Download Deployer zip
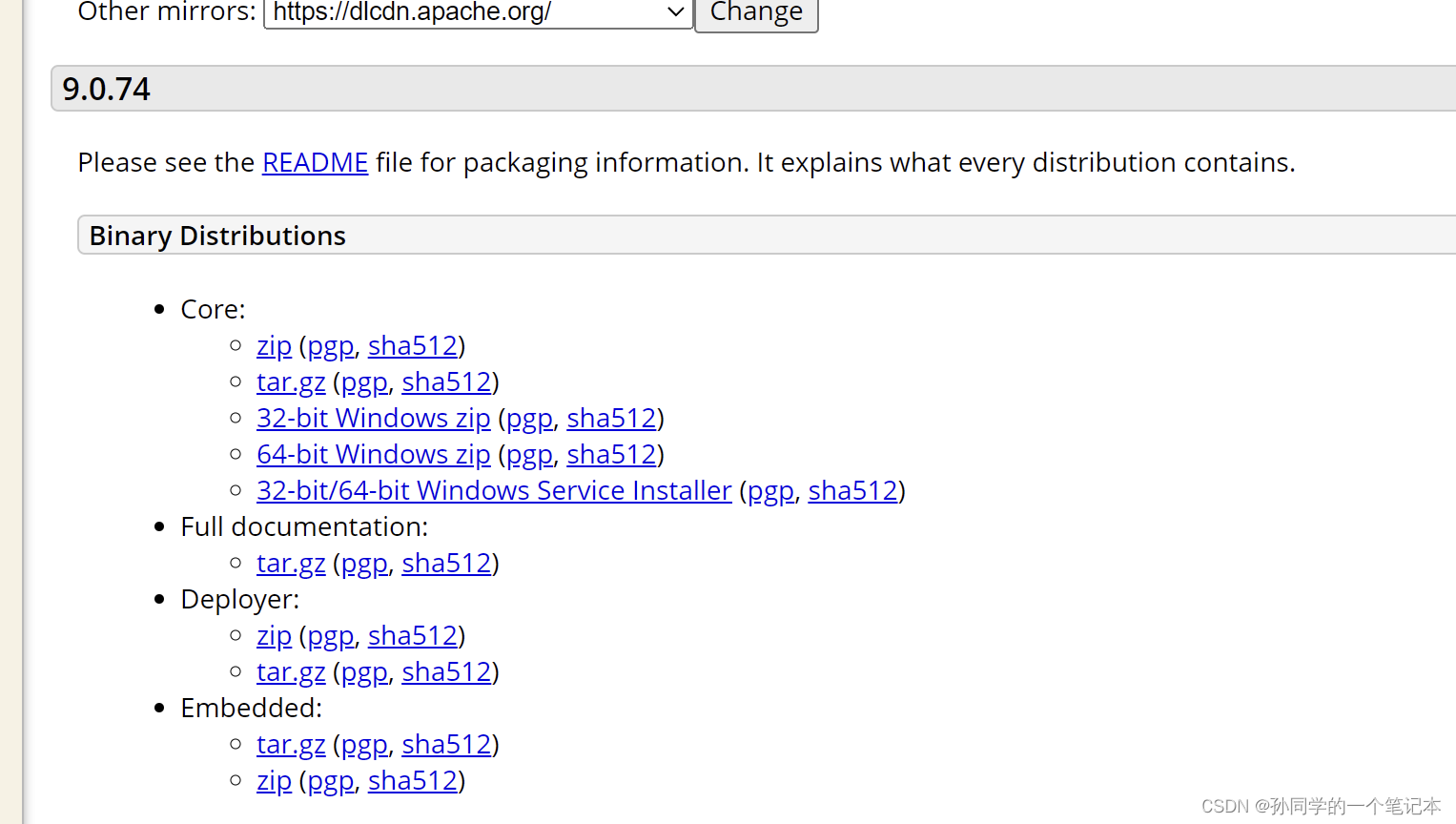 274,636
